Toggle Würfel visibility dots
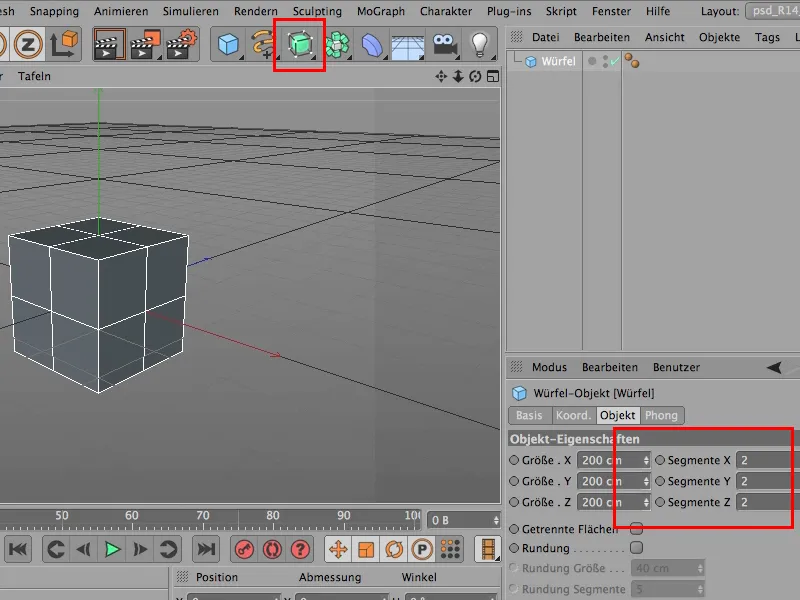The height and width of the screenshot is (600, 800). coord(605,62)
